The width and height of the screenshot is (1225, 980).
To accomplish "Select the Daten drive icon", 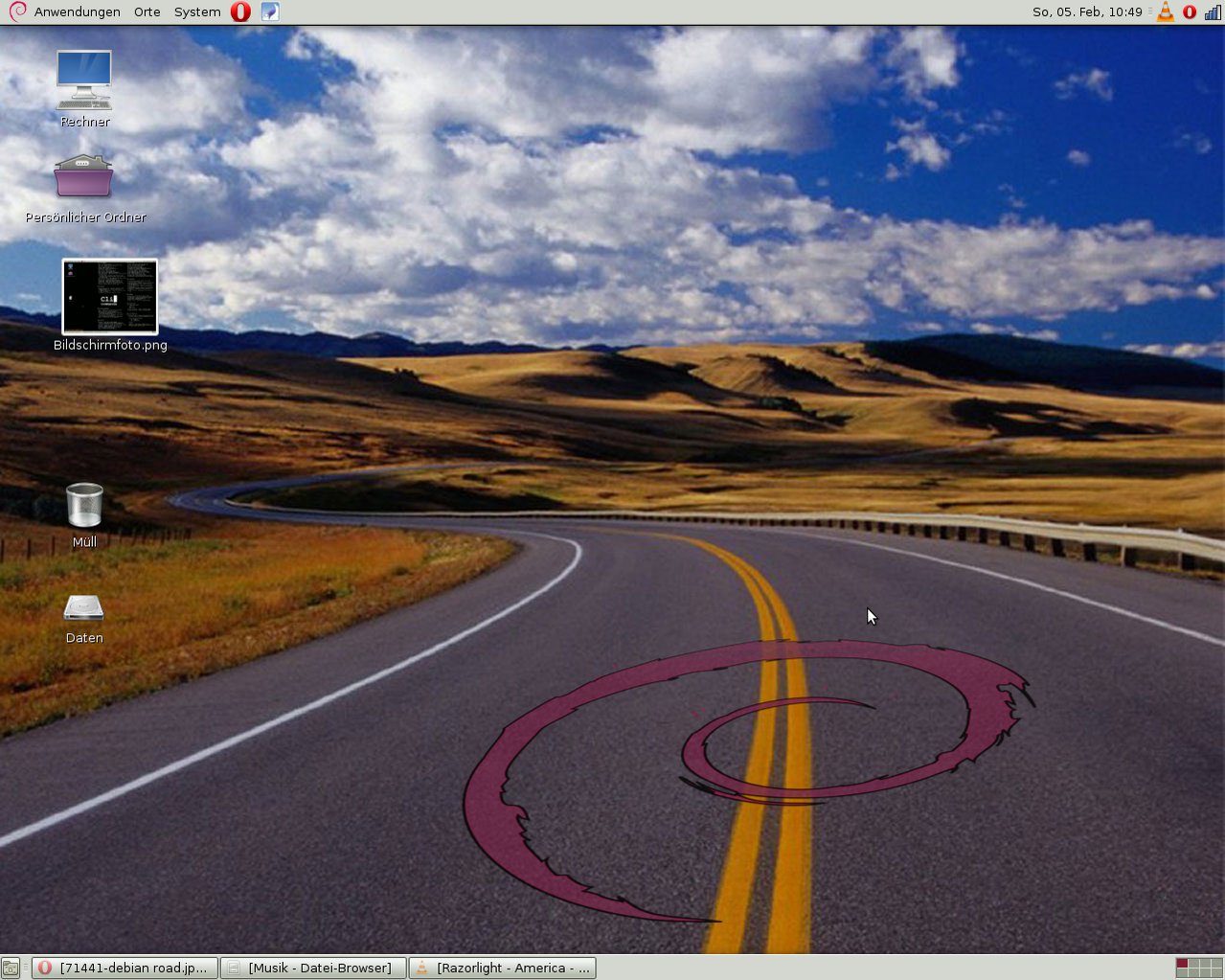I will (x=84, y=608).
